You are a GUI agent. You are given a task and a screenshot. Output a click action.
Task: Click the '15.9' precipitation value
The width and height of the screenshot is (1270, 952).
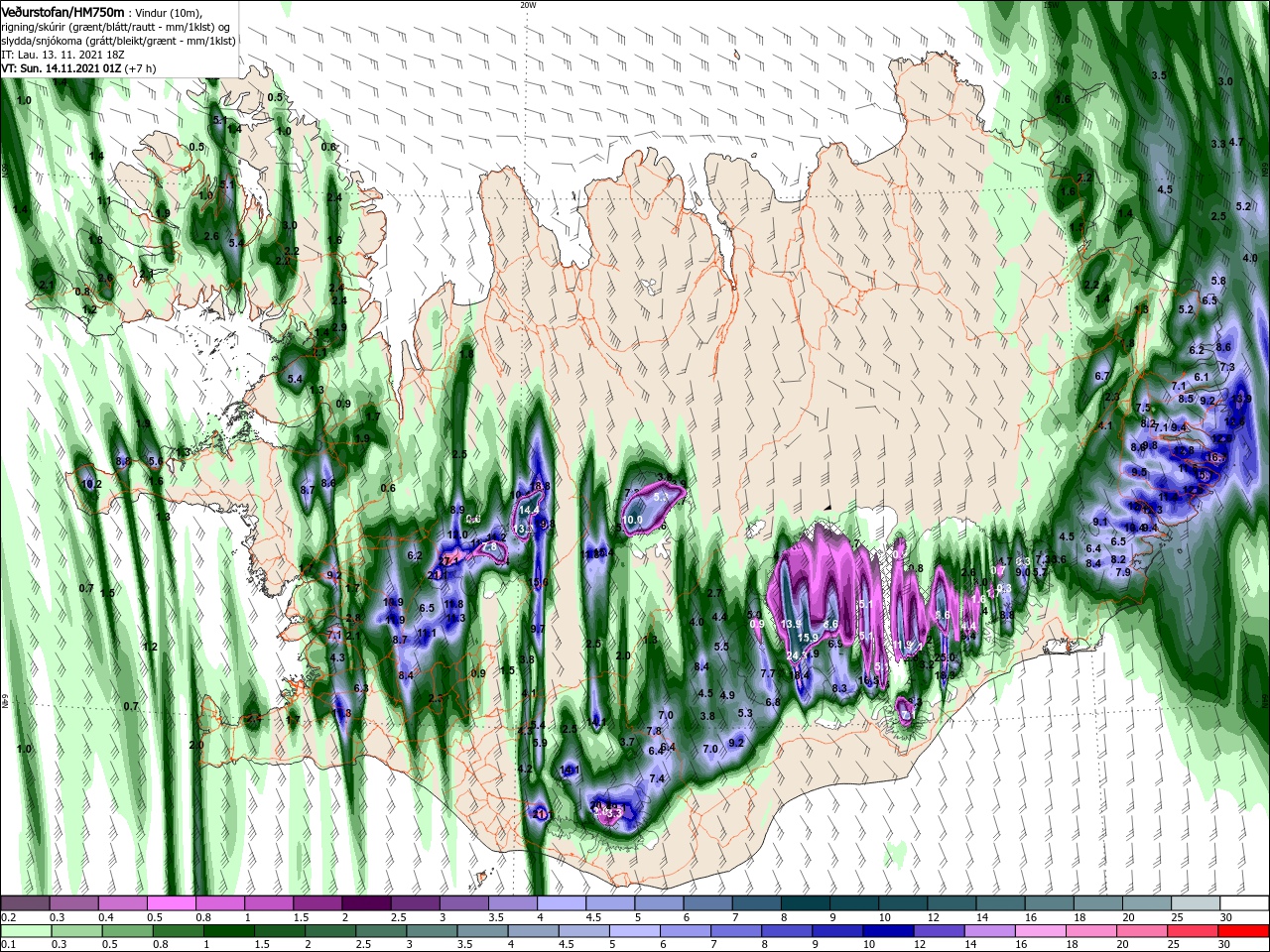click(x=808, y=638)
